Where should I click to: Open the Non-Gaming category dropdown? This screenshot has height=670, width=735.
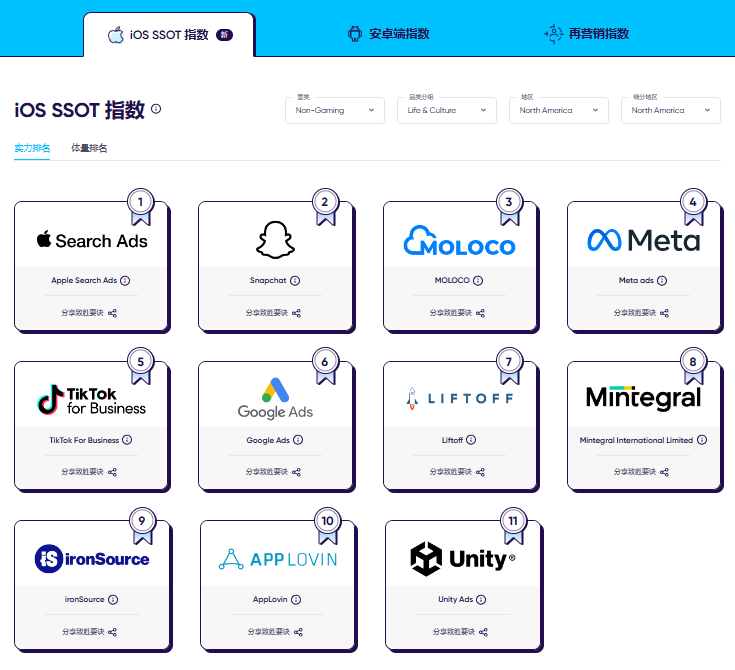tap(335, 111)
